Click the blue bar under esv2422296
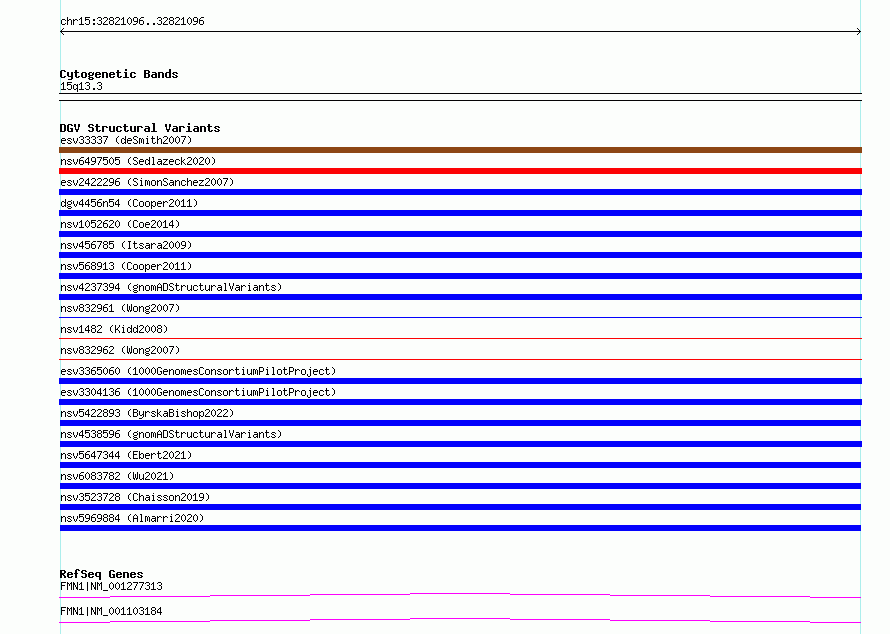890x634 pixels. pyautogui.click(x=460, y=192)
